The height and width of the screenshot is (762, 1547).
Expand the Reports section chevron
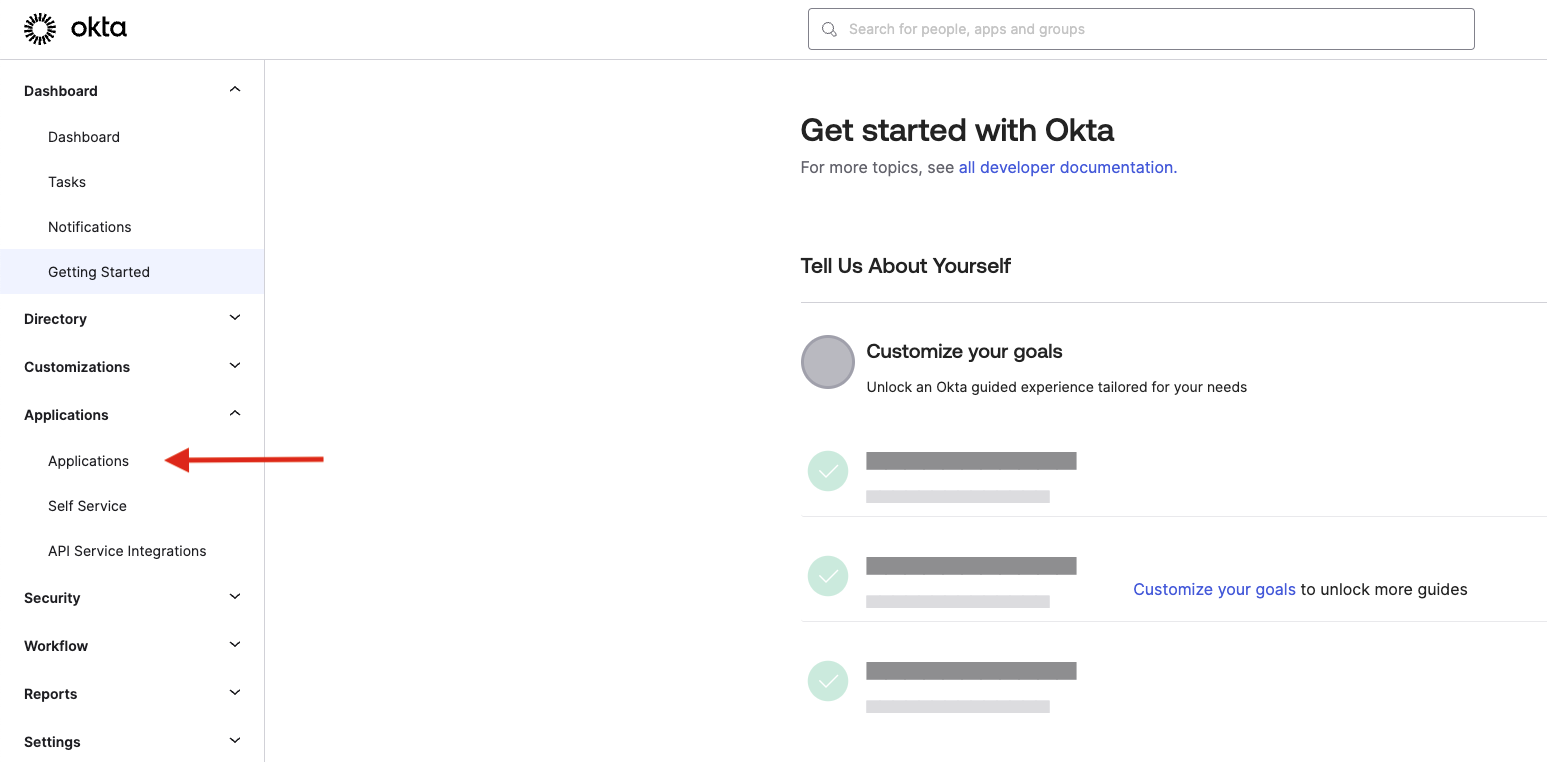[235, 693]
